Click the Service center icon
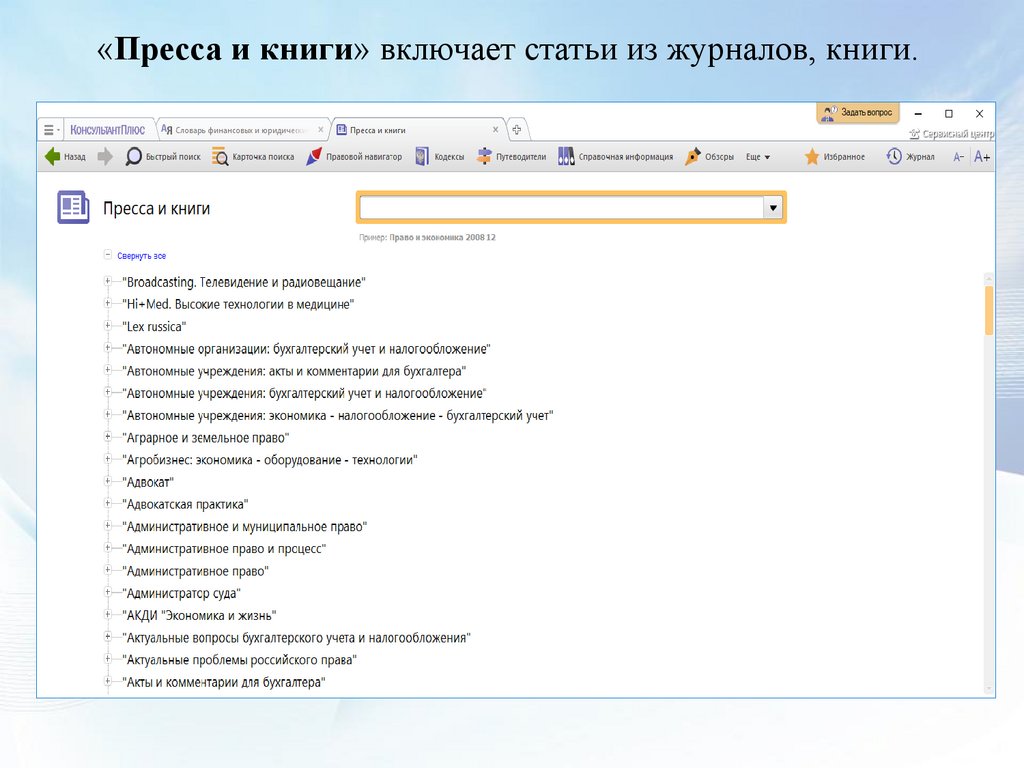 [914, 134]
